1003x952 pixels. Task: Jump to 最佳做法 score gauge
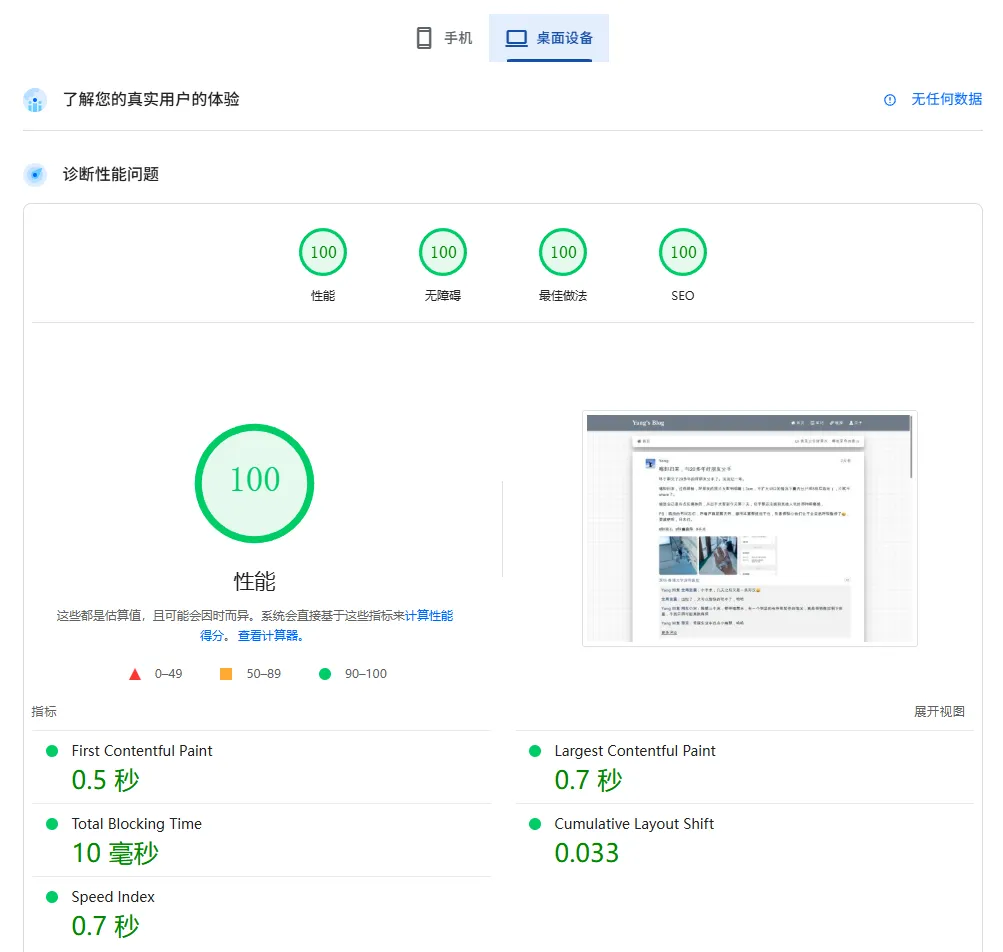pos(563,253)
